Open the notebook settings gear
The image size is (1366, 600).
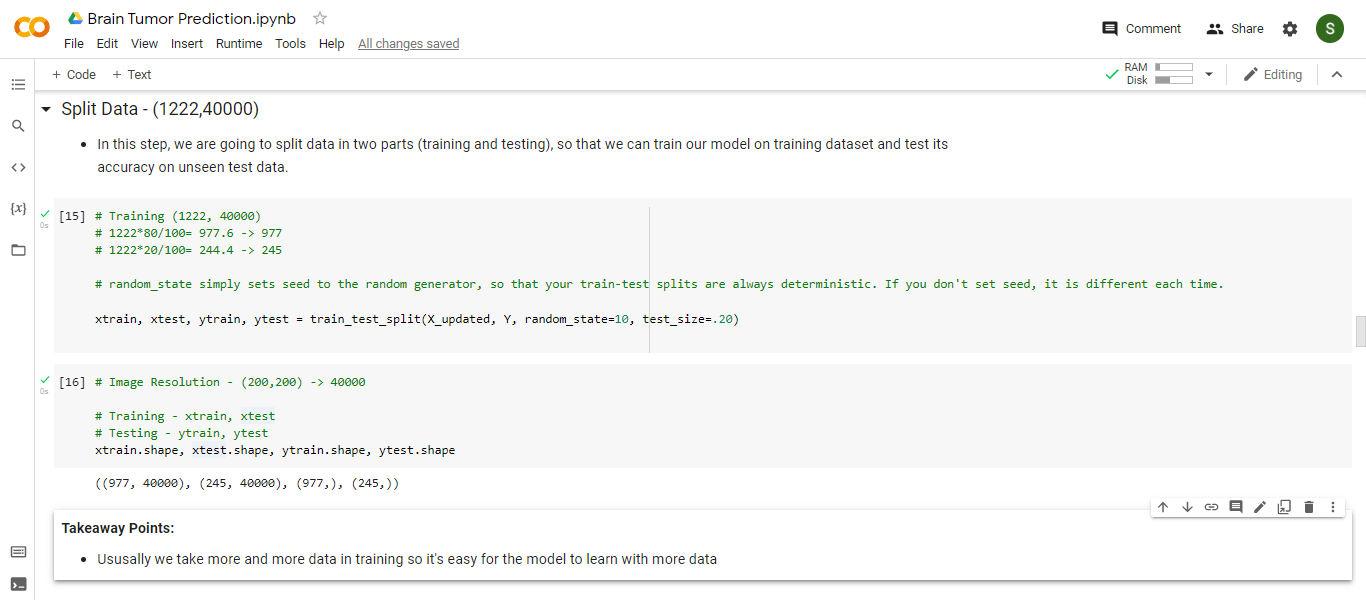1290,29
